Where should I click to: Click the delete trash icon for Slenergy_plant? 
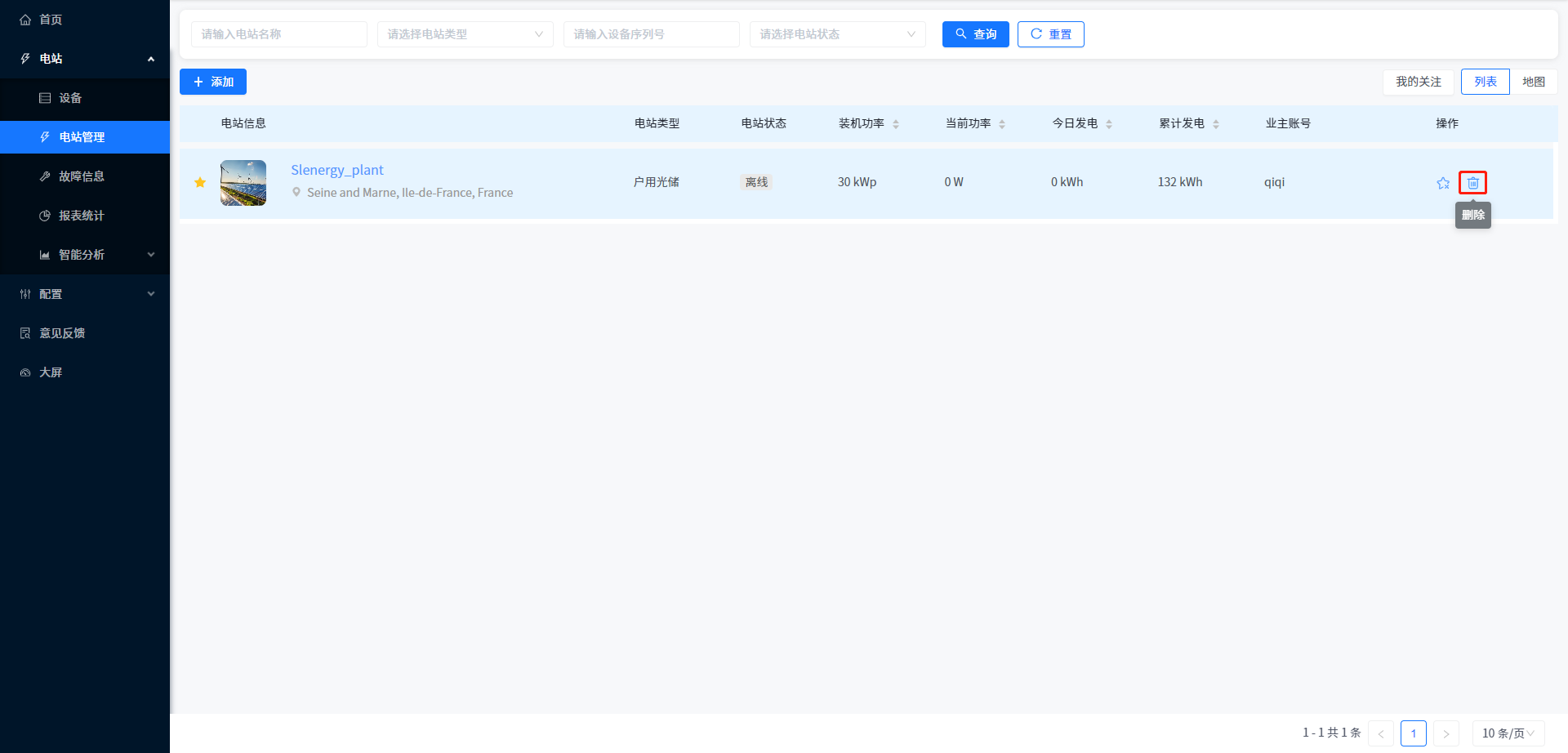(1472, 183)
